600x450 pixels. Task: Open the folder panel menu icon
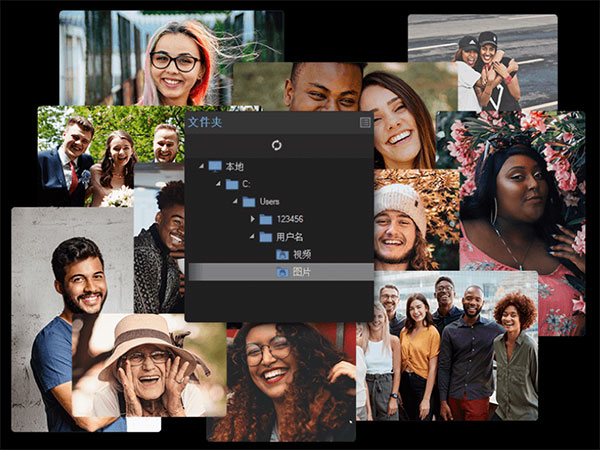pos(365,122)
